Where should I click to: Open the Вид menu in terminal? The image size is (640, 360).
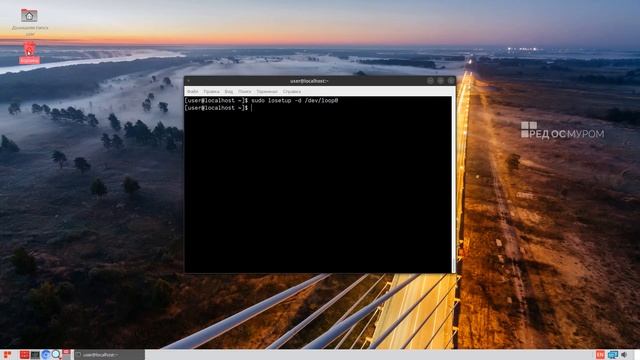(229, 91)
